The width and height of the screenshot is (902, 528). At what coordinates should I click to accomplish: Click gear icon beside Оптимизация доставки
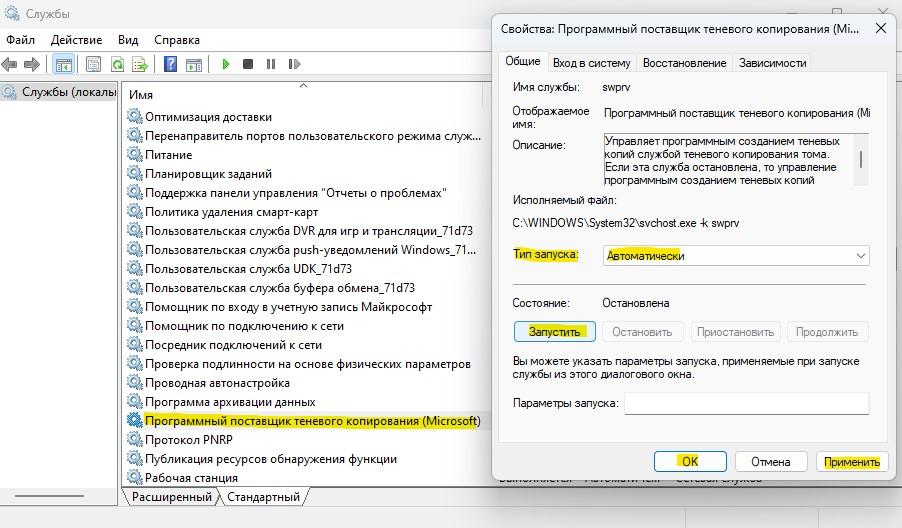coord(135,116)
